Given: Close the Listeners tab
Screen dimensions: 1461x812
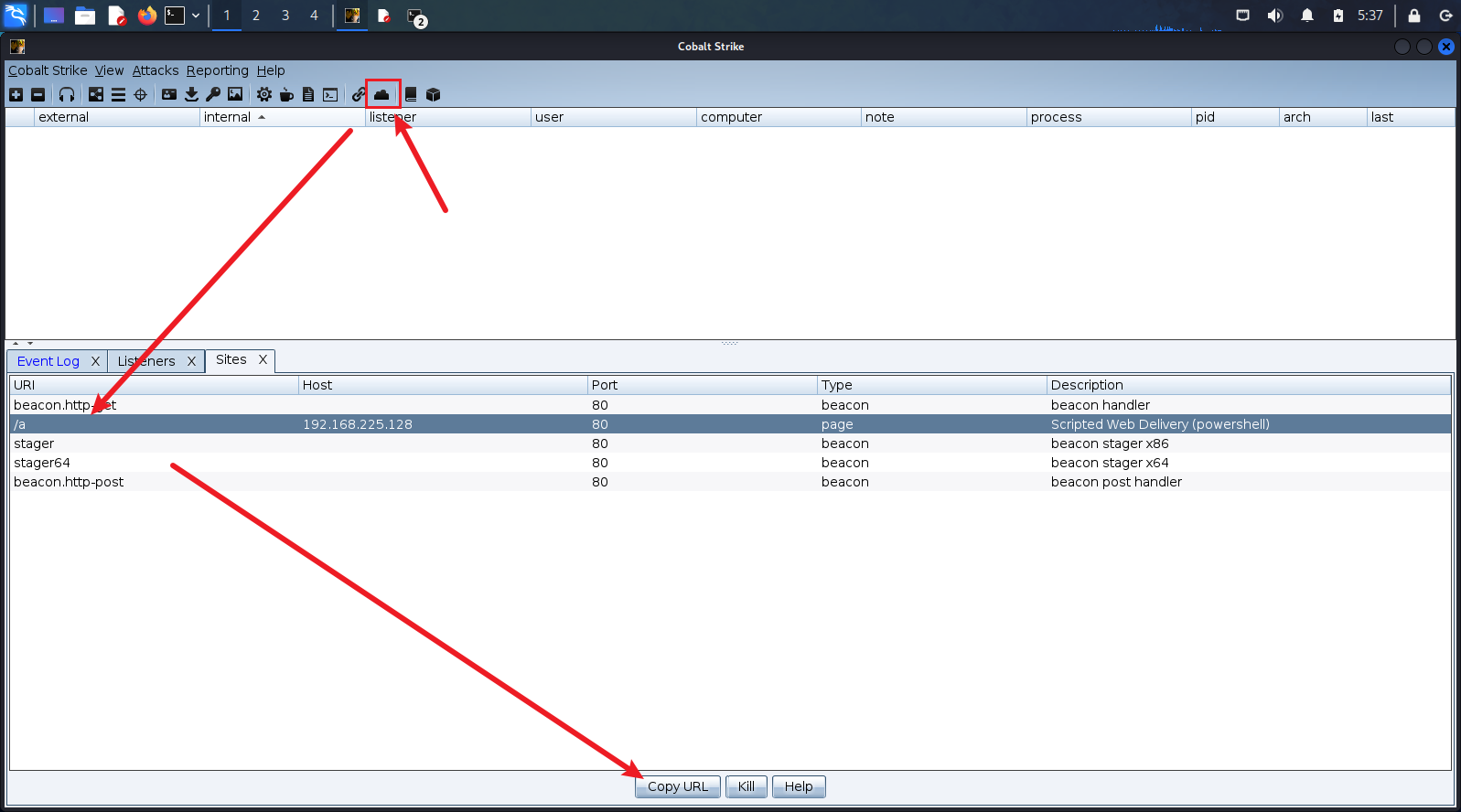Looking at the screenshot, I should click(191, 361).
